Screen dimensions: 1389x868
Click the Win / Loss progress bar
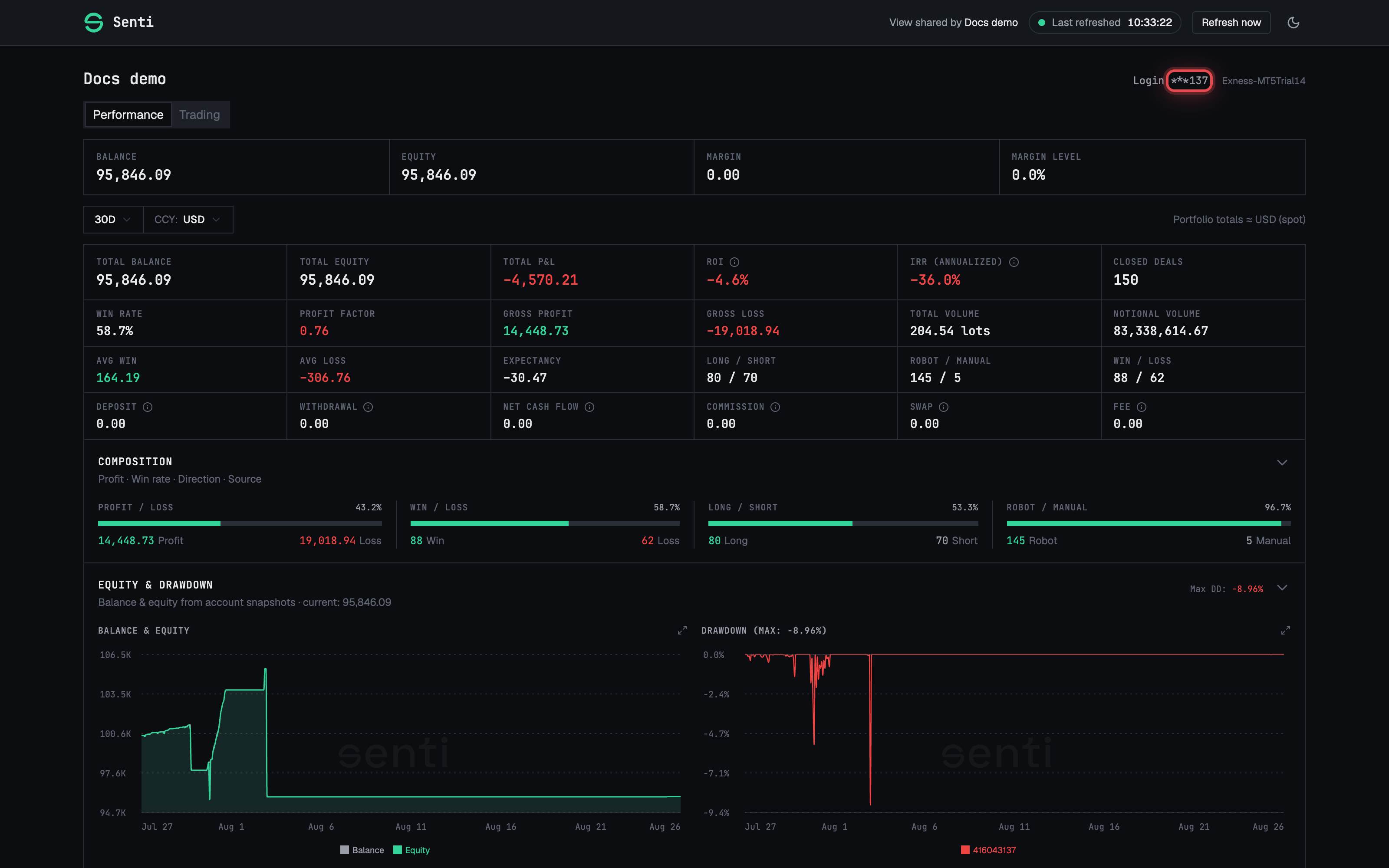(x=545, y=523)
